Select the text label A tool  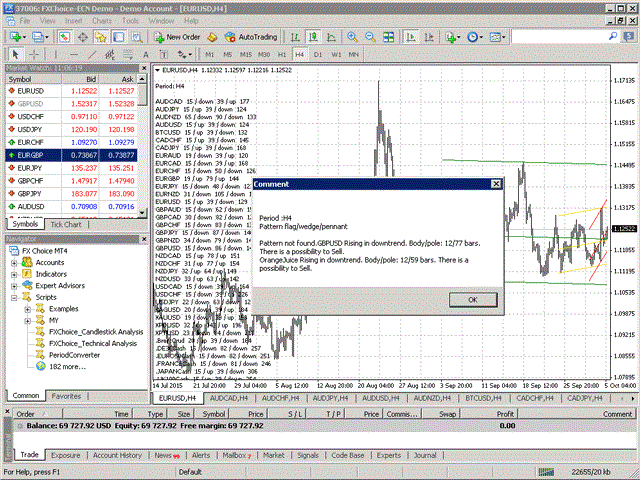[x=145, y=54]
